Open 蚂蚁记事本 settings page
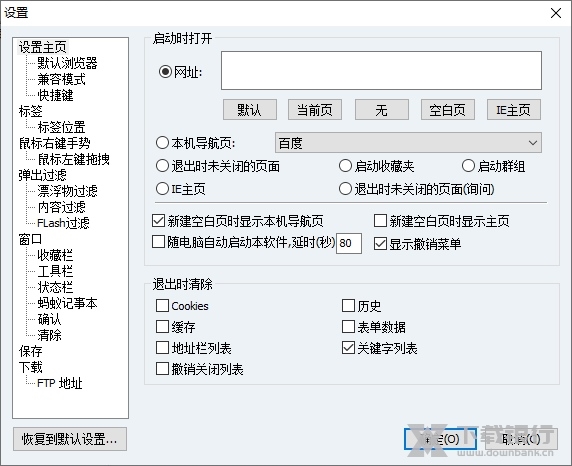Image resolution: width=572 pixels, height=466 pixels. point(67,303)
